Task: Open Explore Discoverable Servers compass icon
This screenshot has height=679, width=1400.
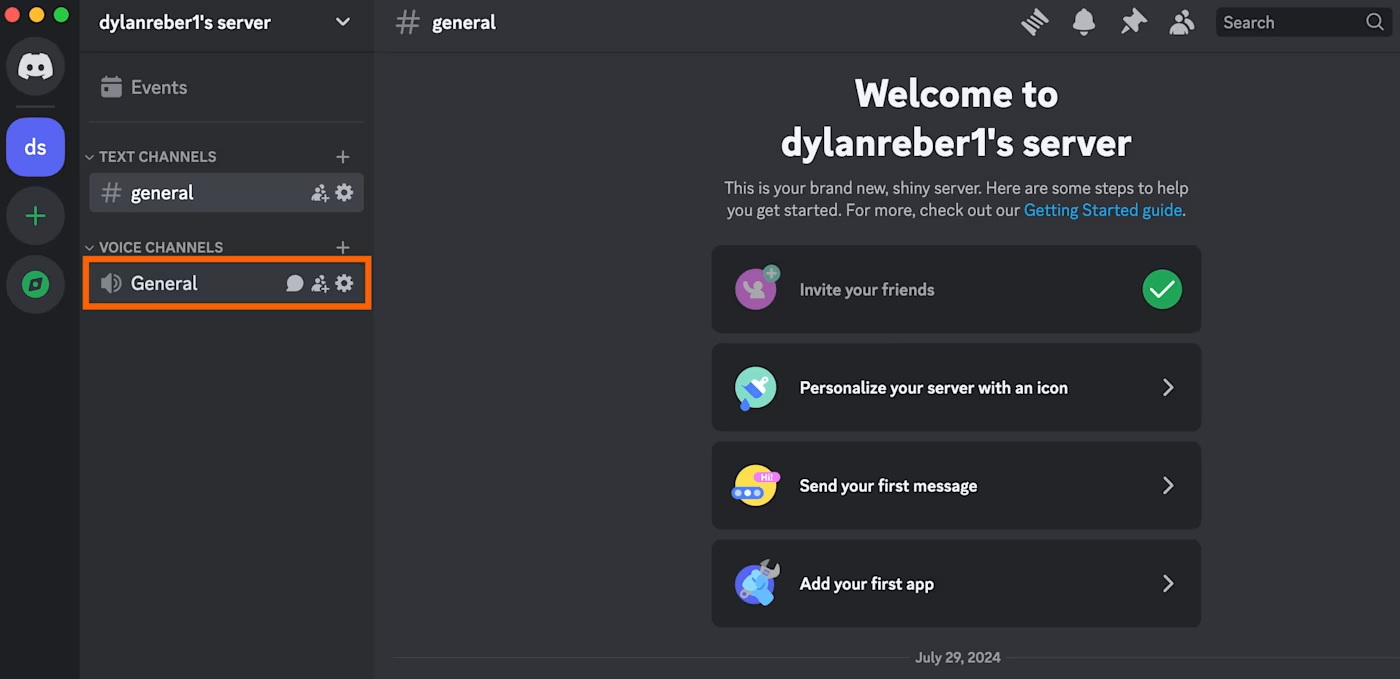Action: coord(36,285)
